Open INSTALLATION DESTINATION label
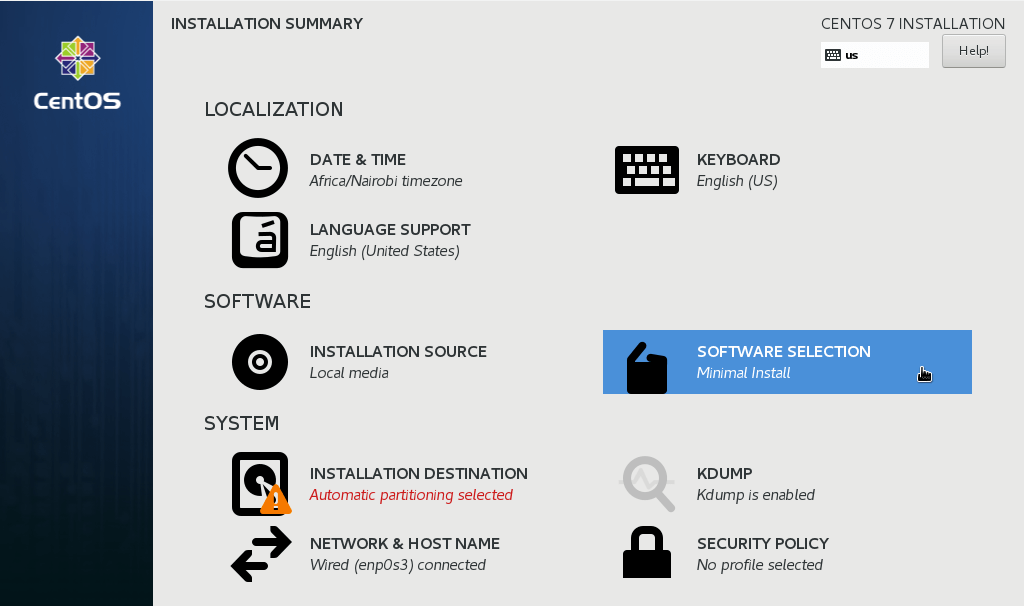The height and width of the screenshot is (606, 1024). click(x=419, y=473)
